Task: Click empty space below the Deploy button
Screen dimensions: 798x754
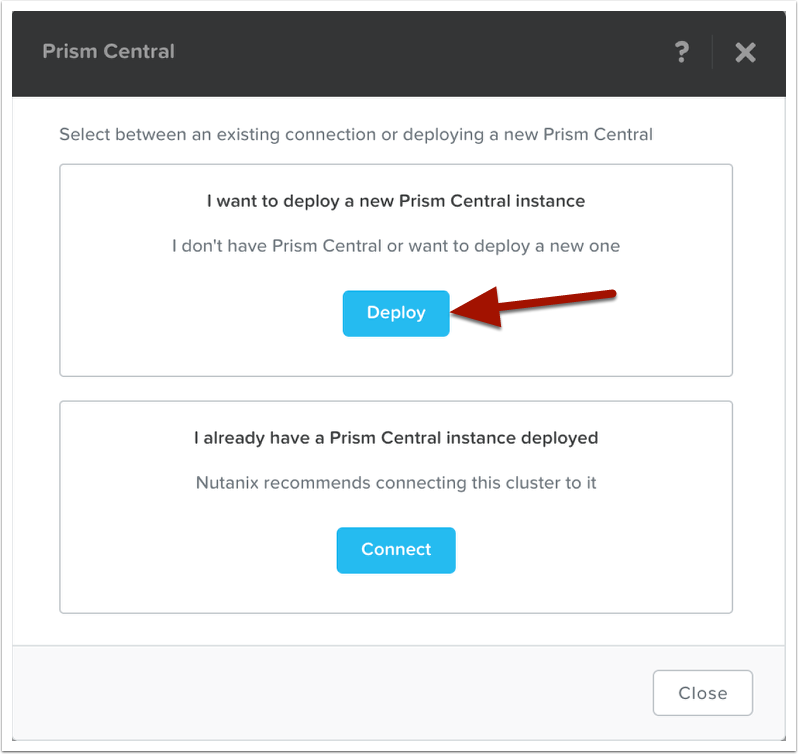Action: [396, 356]
